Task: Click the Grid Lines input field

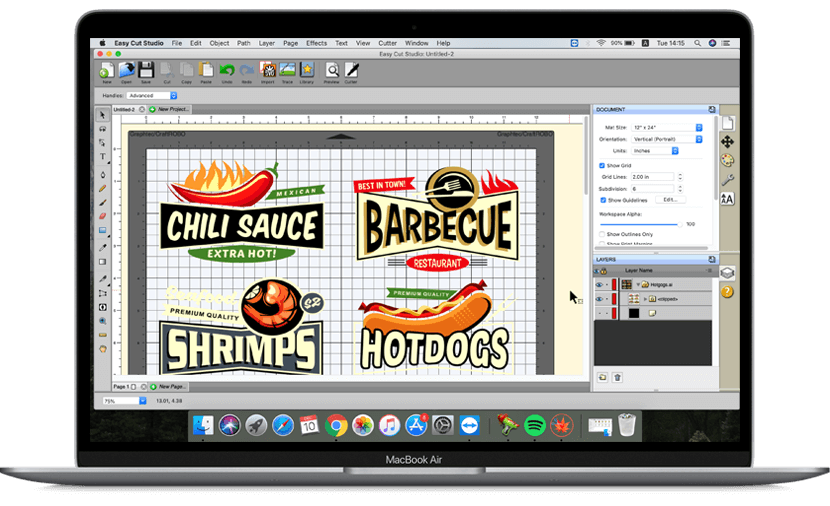Action: coord(653,177)
